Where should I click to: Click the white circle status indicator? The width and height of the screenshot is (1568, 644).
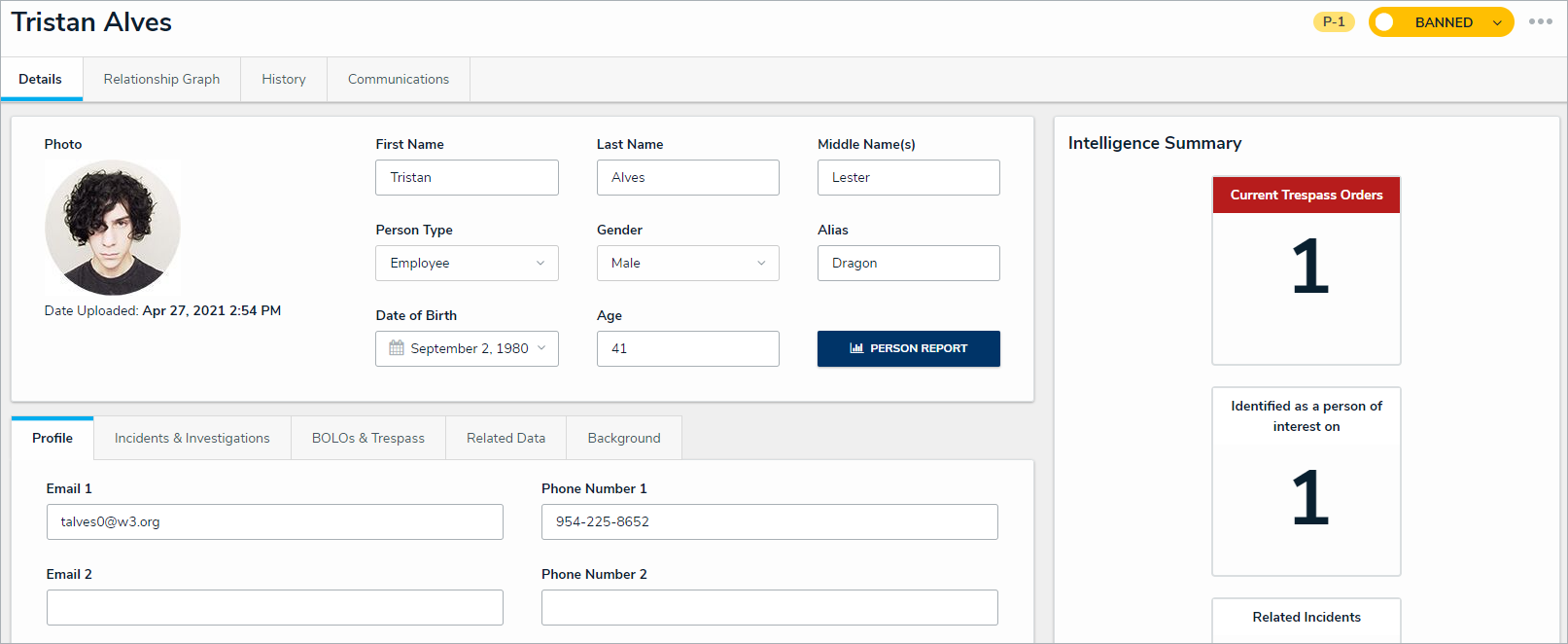coord(1384,22)
